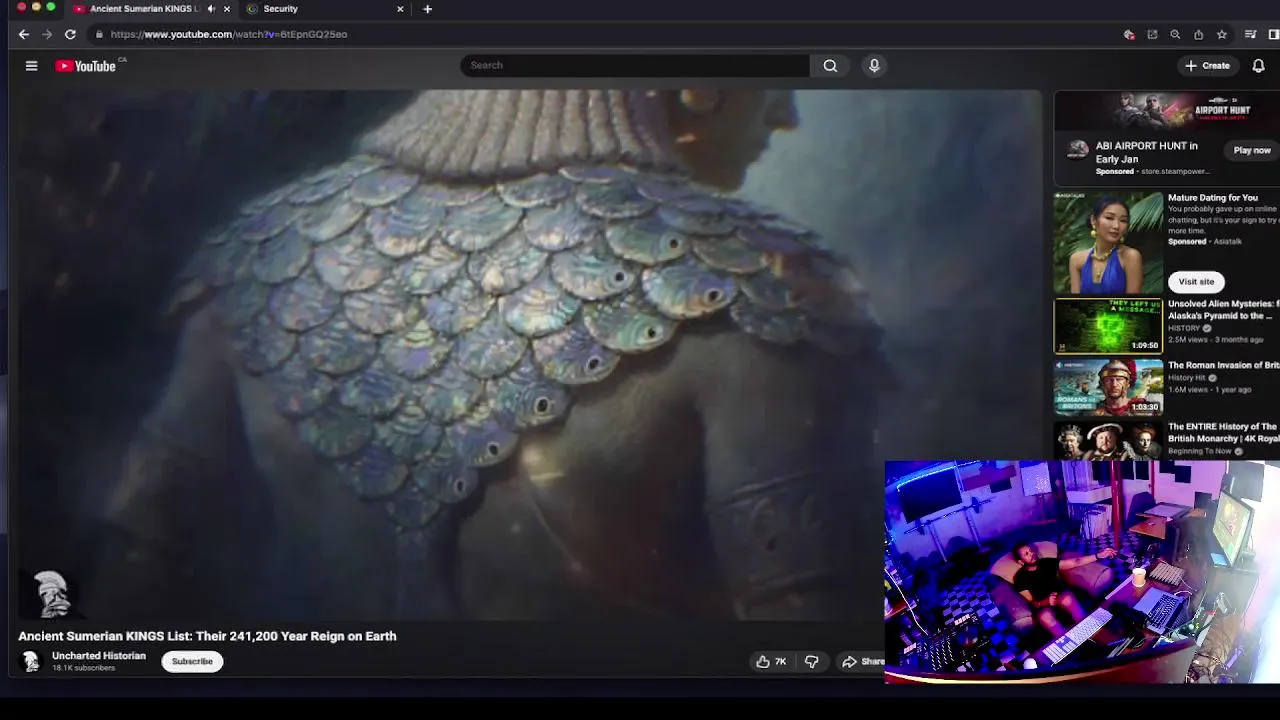Click the search magnifier button
This screenshot has width=1280, height=720.
coord(830,66)
